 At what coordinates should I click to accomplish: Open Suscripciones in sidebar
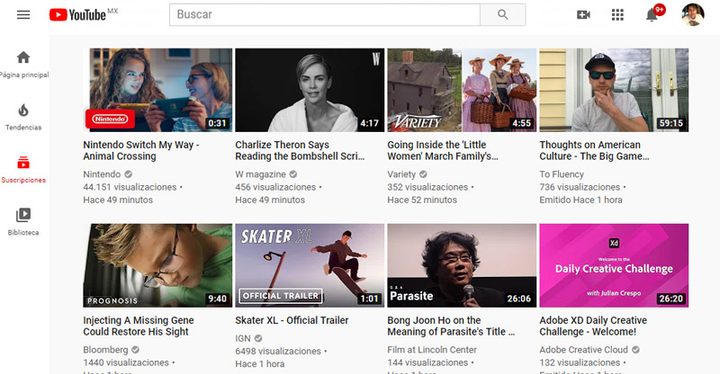click(23, 170)
